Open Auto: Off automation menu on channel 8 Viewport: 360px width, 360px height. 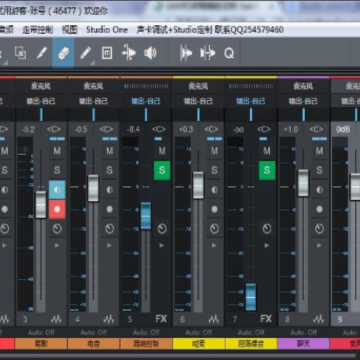click(x=303, y=332)
